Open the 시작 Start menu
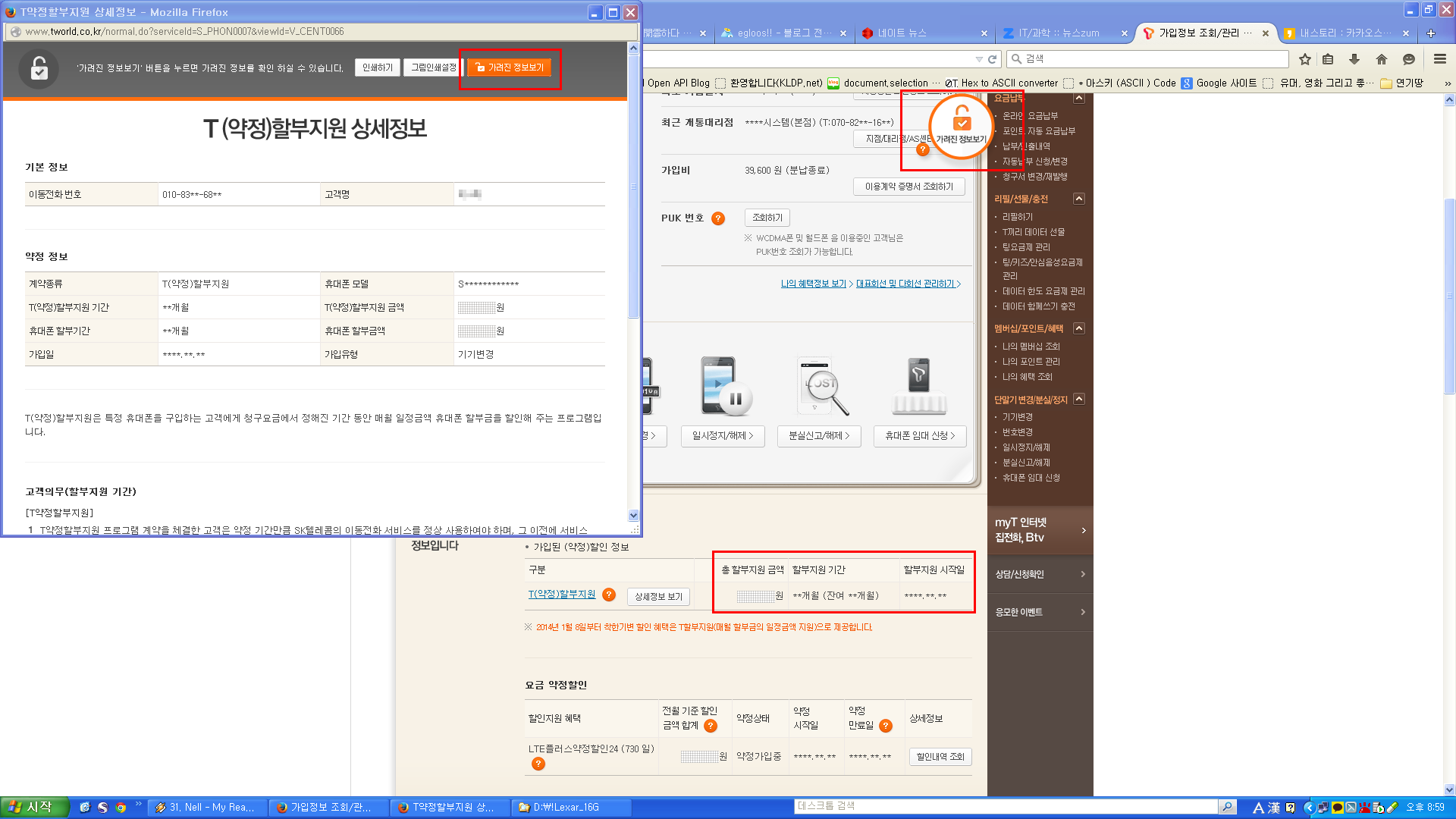Viewport: 1456px width, 819px height. point(33,807)
